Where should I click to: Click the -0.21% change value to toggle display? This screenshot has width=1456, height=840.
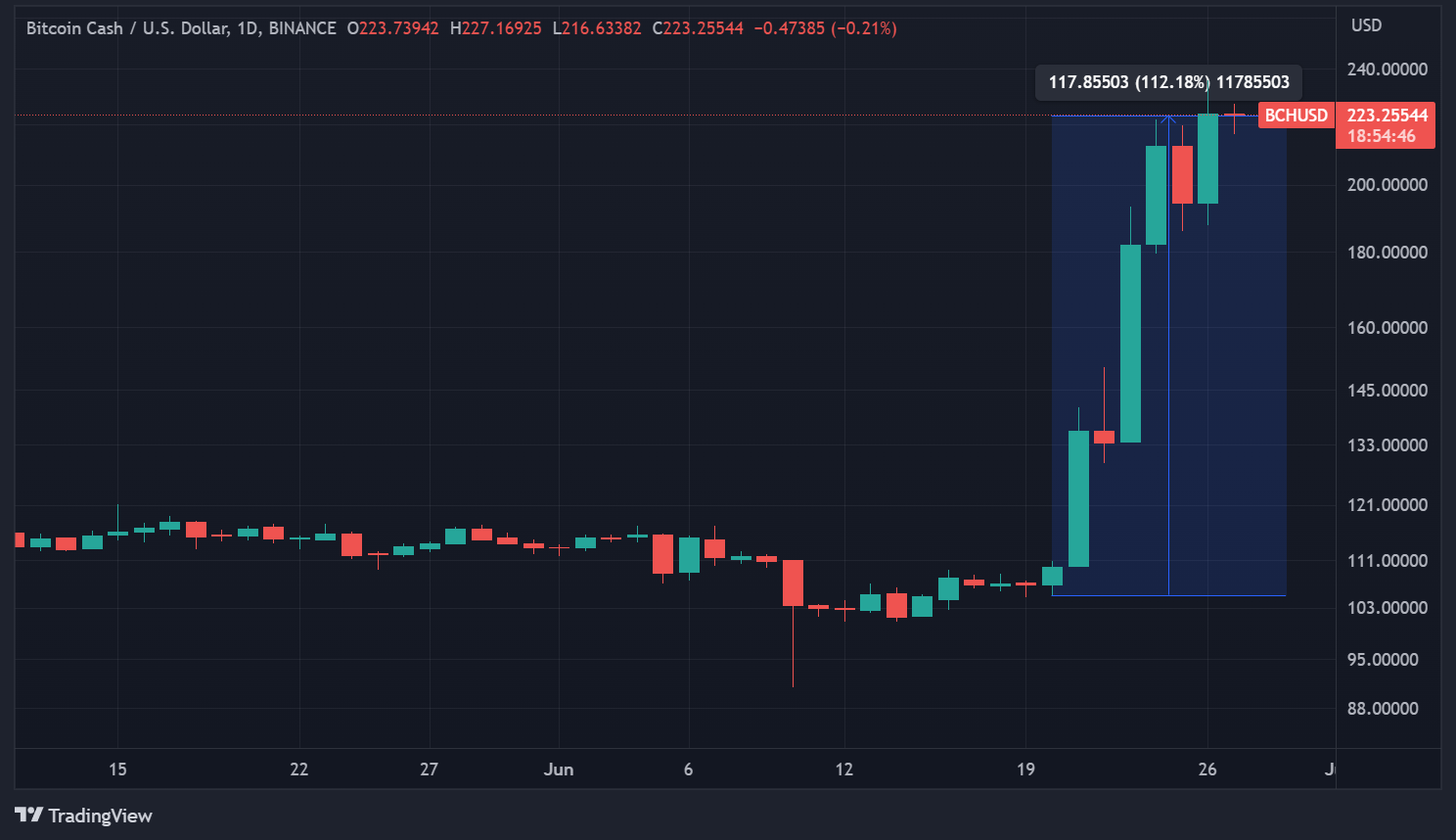[x=865, y=28]
